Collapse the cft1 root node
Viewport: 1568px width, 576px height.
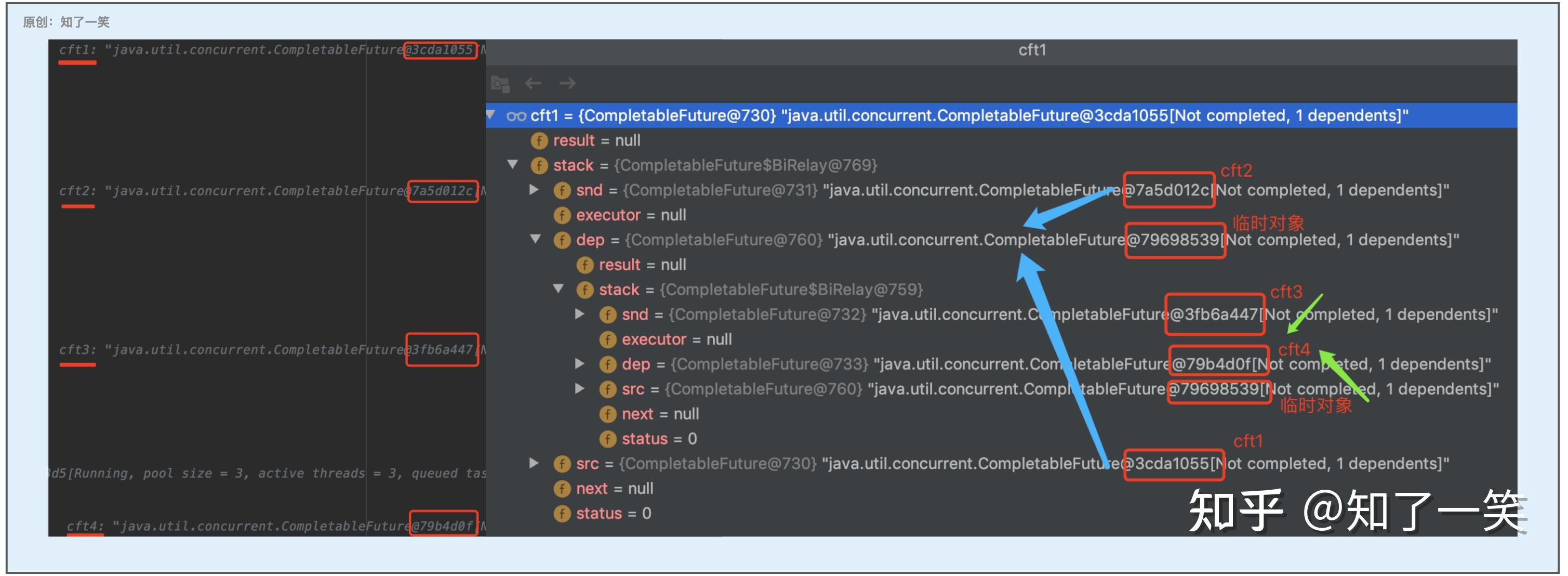coord(490,115)
